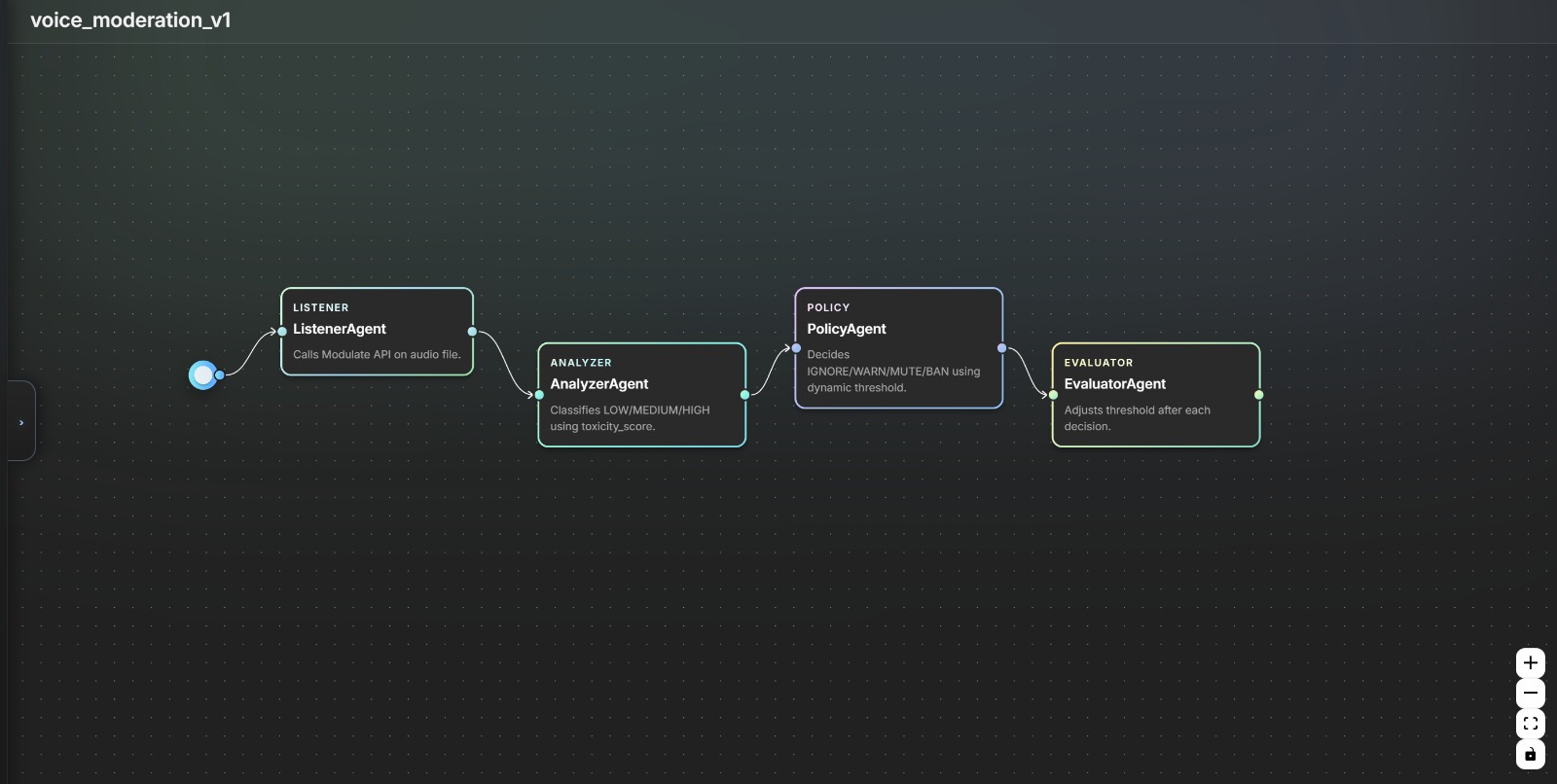Click 'Calls Modulate API on audio file.' text

[377, 355]
